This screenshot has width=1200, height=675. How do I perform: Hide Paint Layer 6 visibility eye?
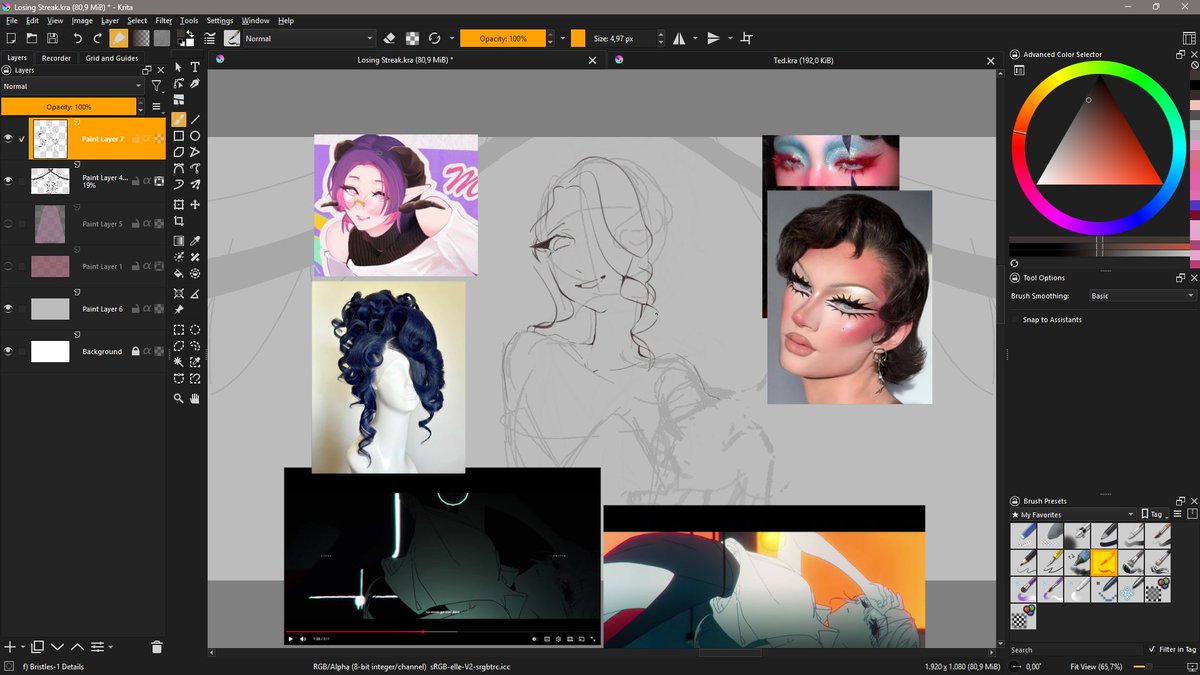[9, 309]
